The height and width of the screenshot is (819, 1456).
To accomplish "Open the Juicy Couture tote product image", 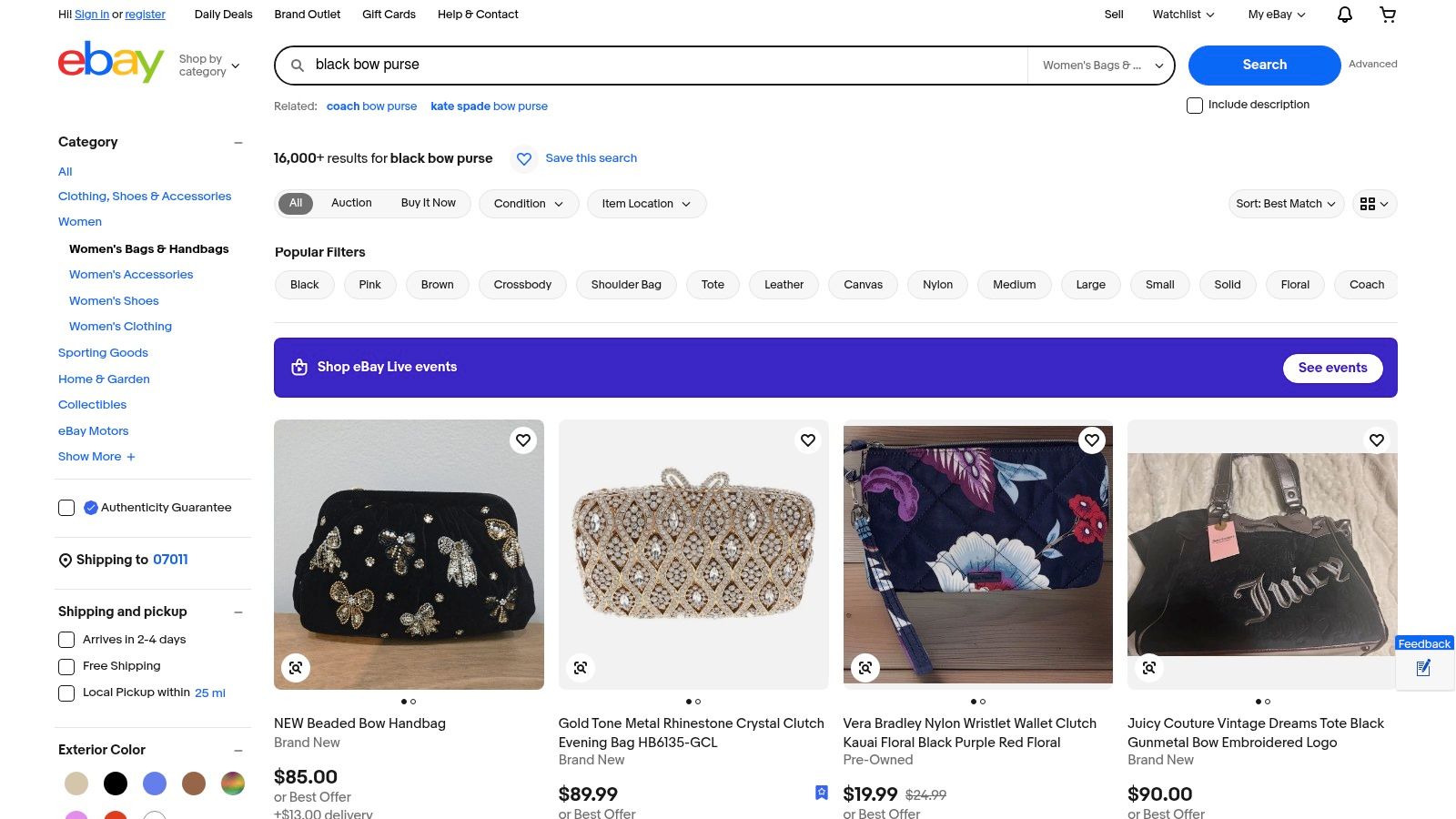I will [1262, 554].
